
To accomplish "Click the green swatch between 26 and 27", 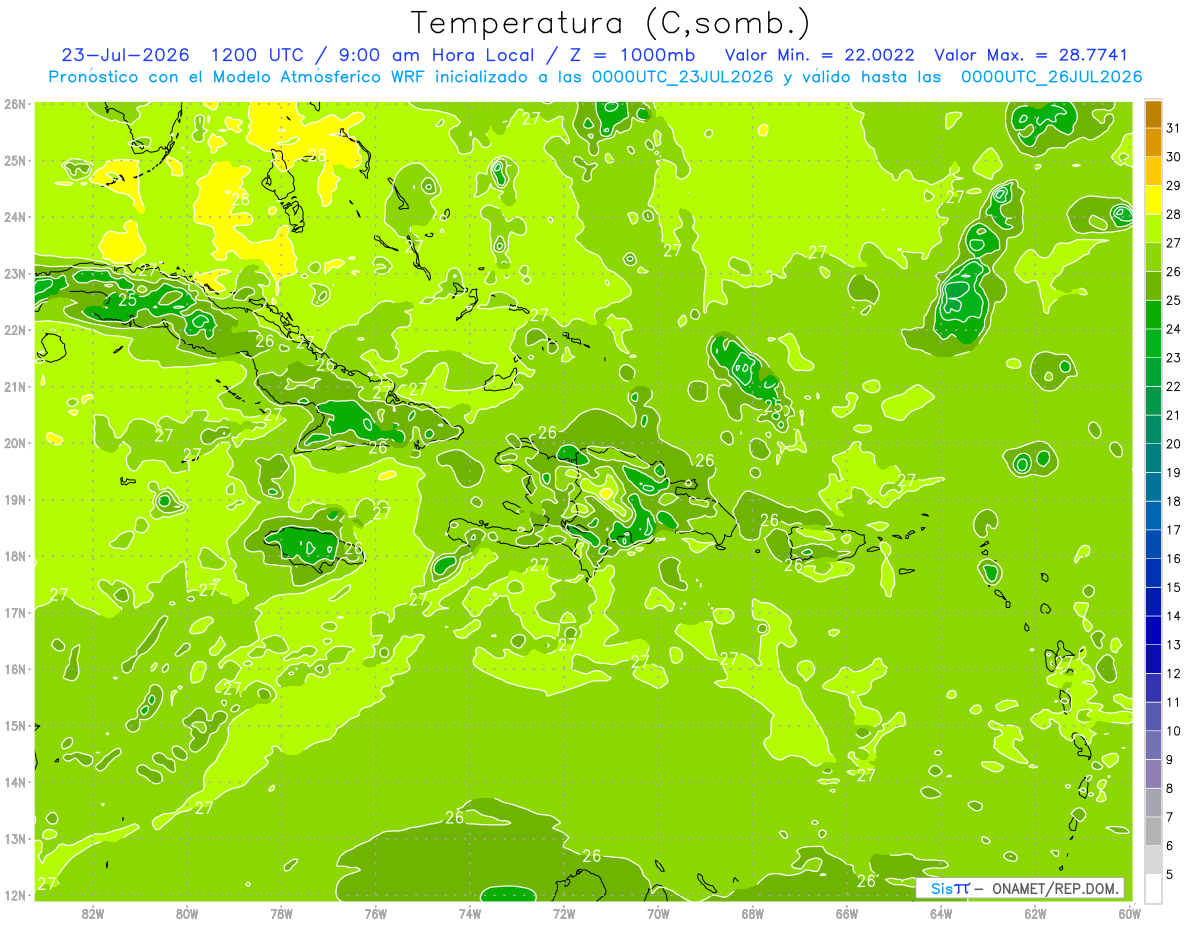I will (x=1154, y=258).
